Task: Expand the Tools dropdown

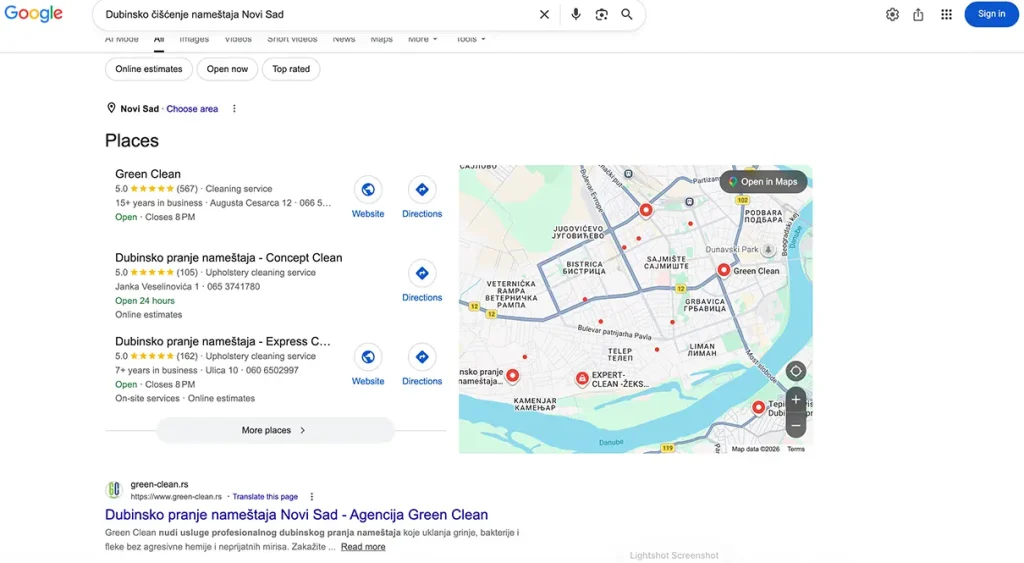Action: point(471,39)
